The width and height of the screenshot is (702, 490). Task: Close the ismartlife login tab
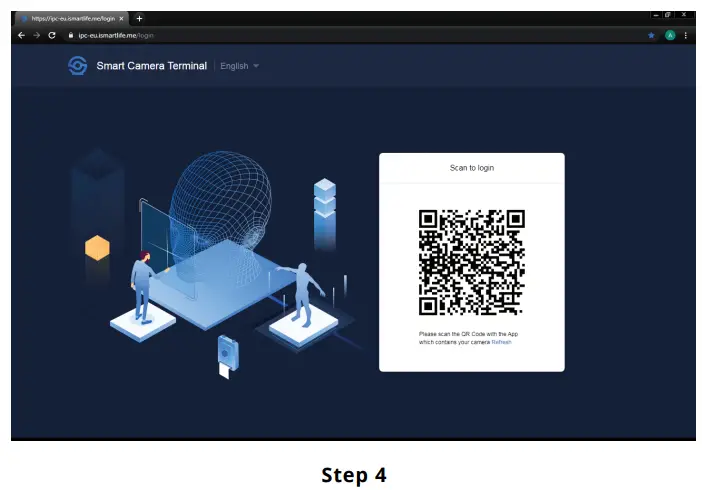pos(121,19)
